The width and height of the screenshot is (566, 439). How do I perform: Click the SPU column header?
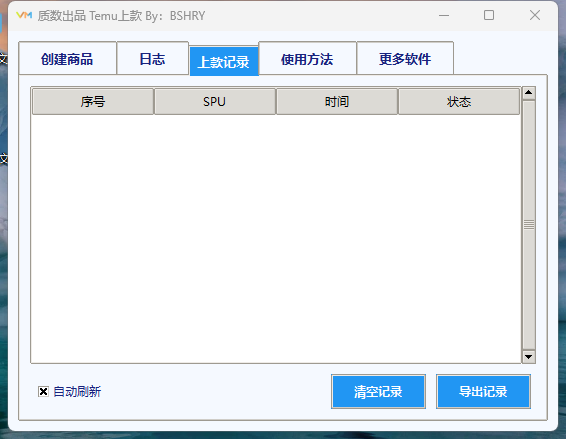pyautogui.click(x=215, y=102)
